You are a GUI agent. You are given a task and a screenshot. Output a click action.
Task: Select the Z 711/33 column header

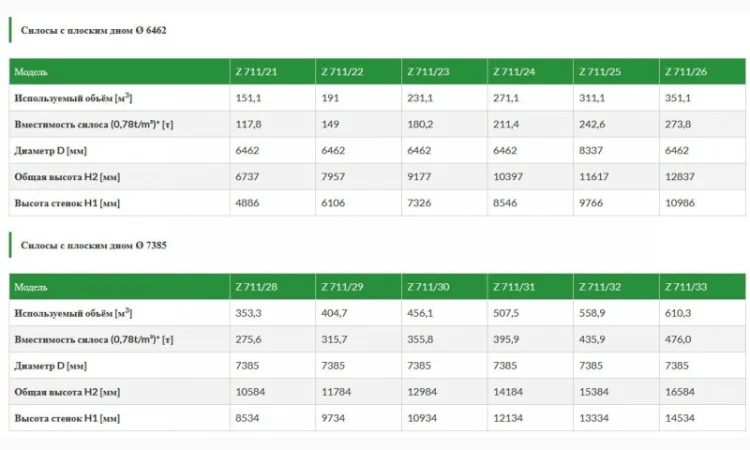click(684, 287)
